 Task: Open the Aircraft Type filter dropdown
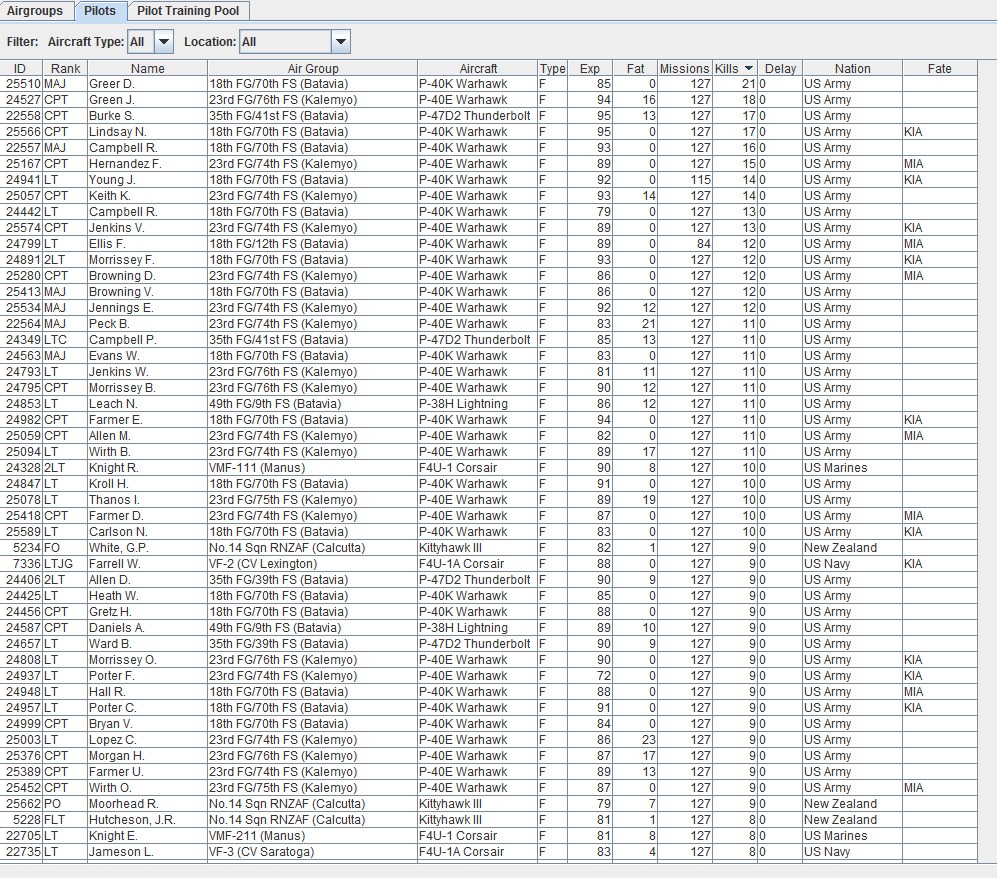point(164,42)
